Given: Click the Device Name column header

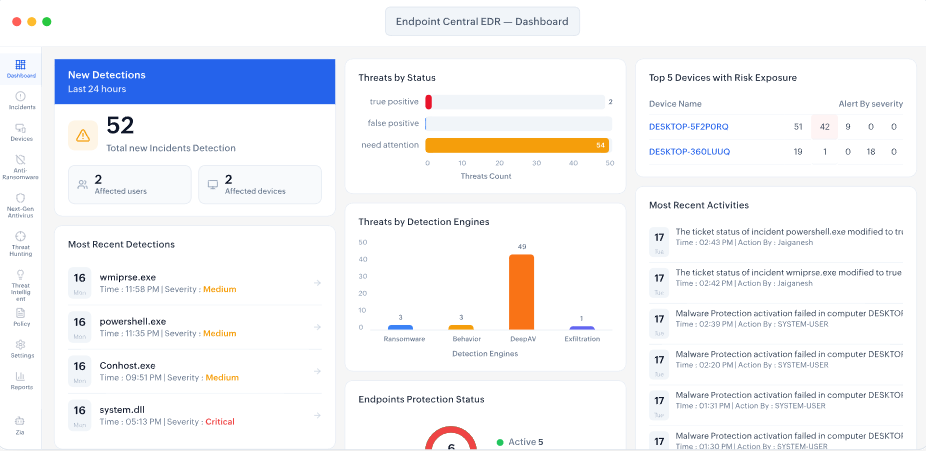Looking at the screenshot, I should tap(675, 104).
